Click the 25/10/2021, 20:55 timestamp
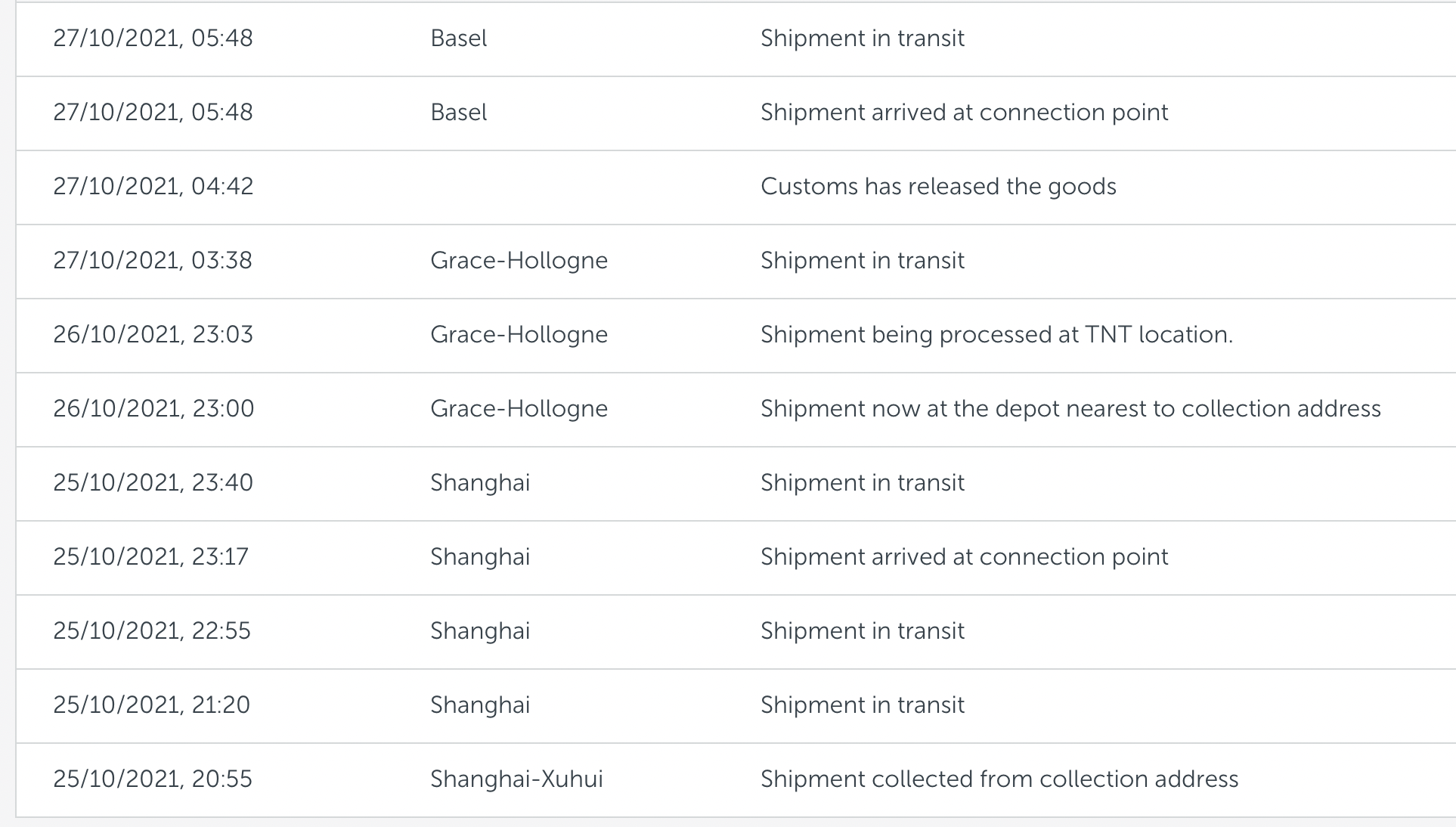 tap(152, 779)
